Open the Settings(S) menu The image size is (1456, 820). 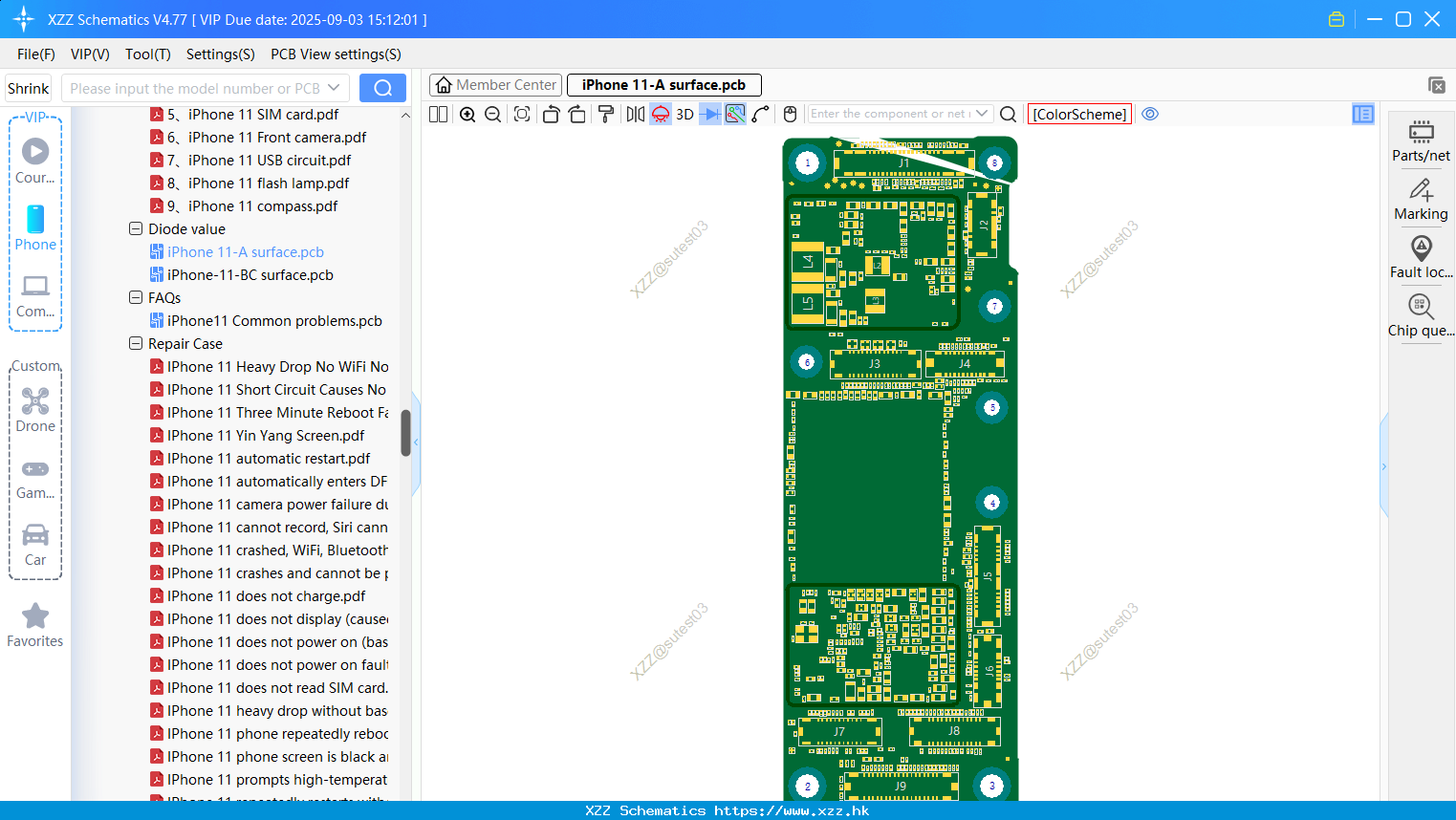(x=221, y=54)
